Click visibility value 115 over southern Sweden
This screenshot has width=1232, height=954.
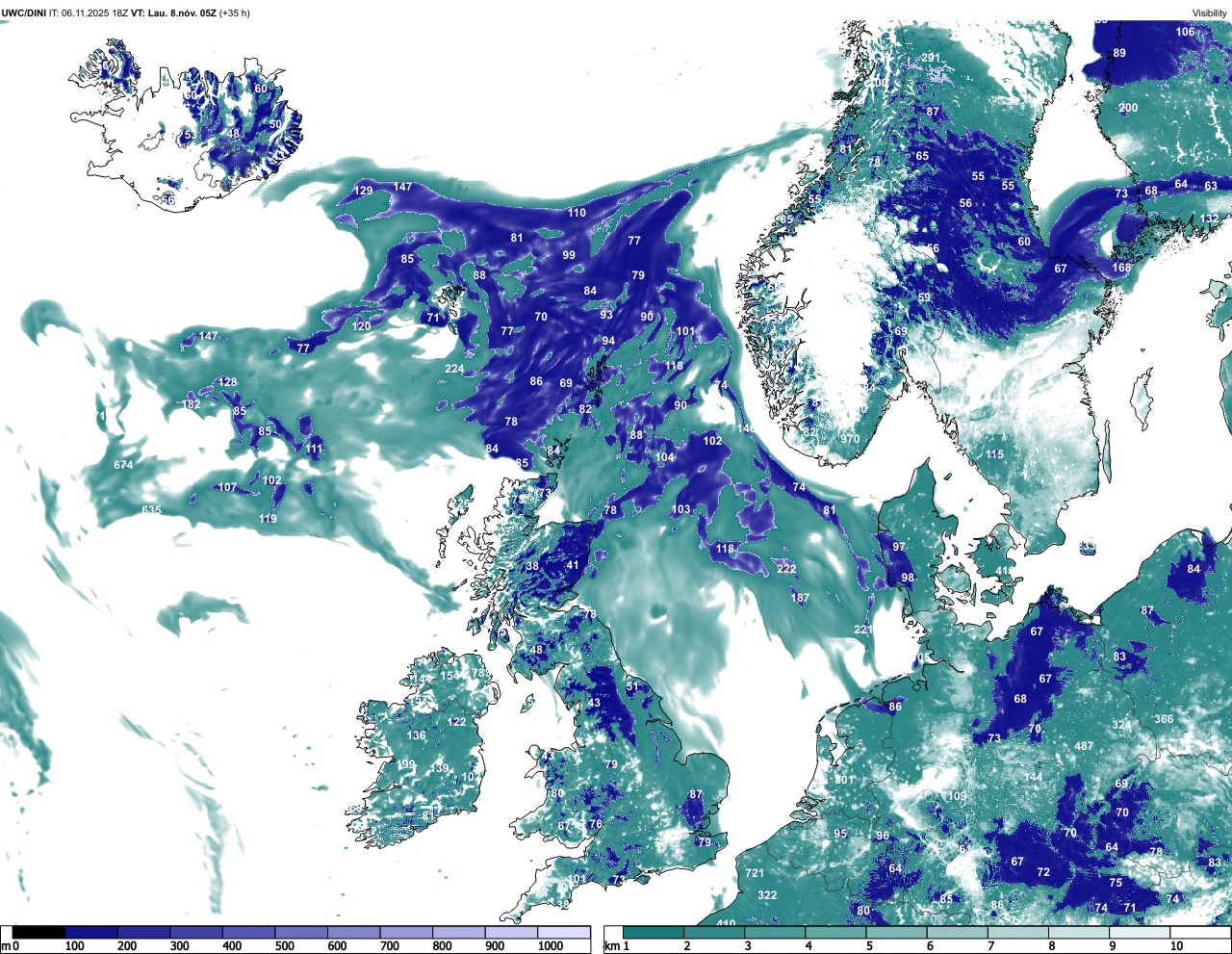click(994, 454)
